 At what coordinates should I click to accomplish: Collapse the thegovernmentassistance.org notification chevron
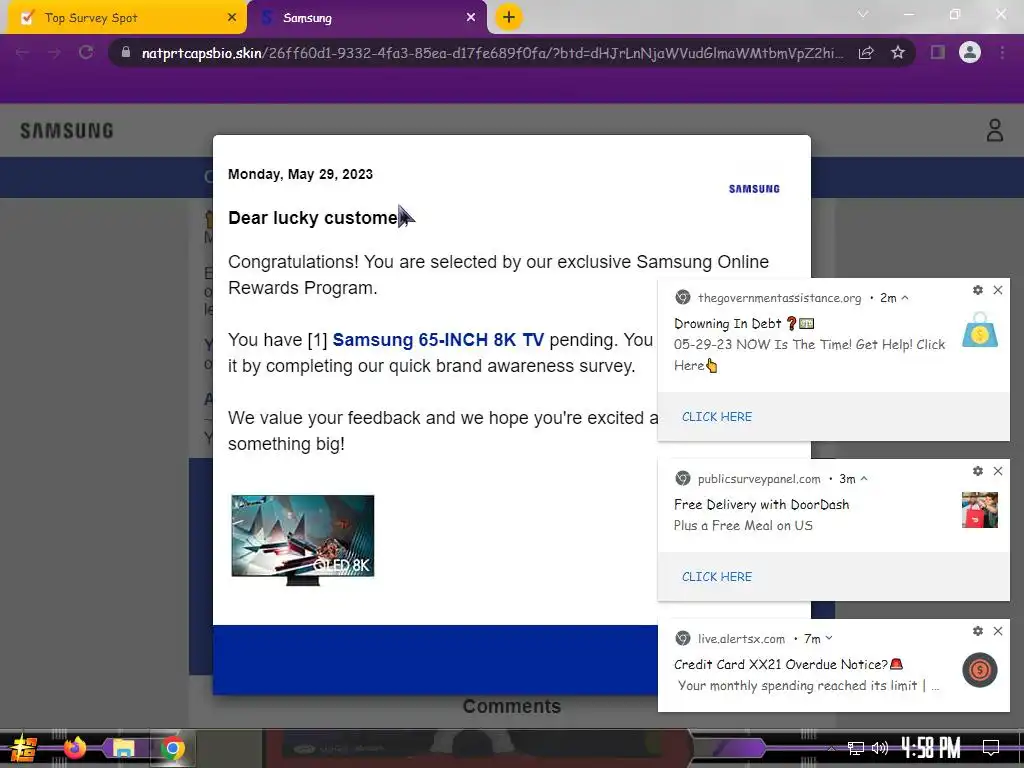[905, 298]
